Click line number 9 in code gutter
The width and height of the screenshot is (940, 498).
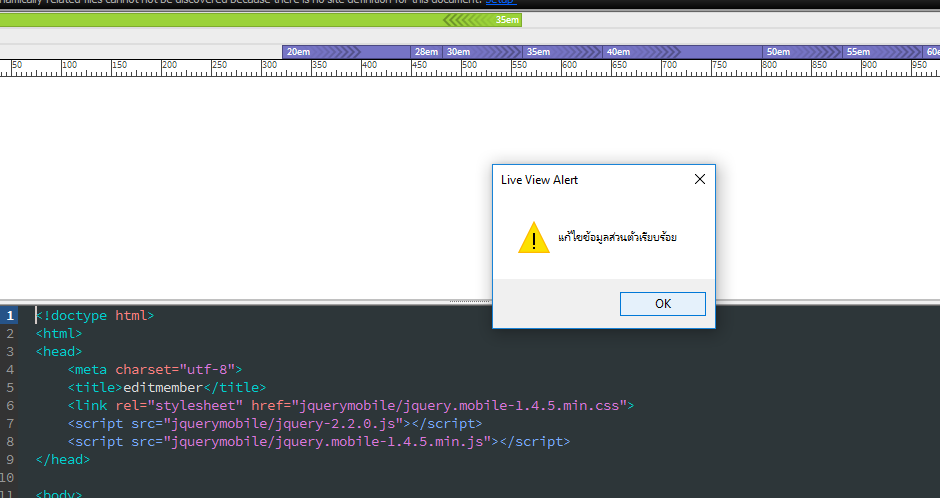(10, 459)
